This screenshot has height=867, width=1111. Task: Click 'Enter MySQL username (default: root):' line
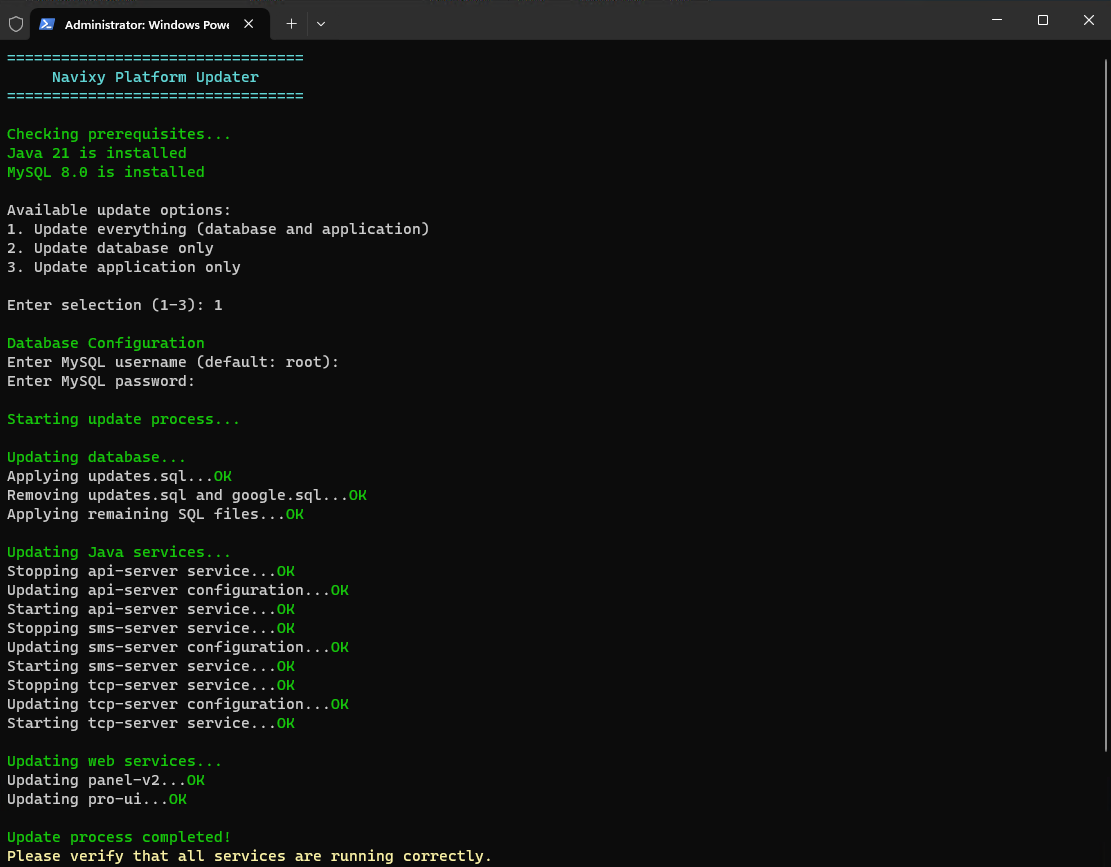point(173,362)
